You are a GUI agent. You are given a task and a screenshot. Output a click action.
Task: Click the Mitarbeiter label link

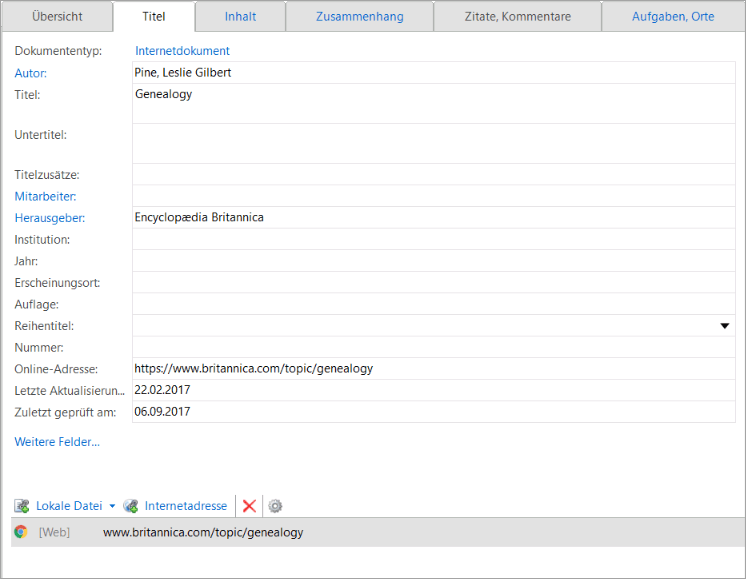pos(45,196)
